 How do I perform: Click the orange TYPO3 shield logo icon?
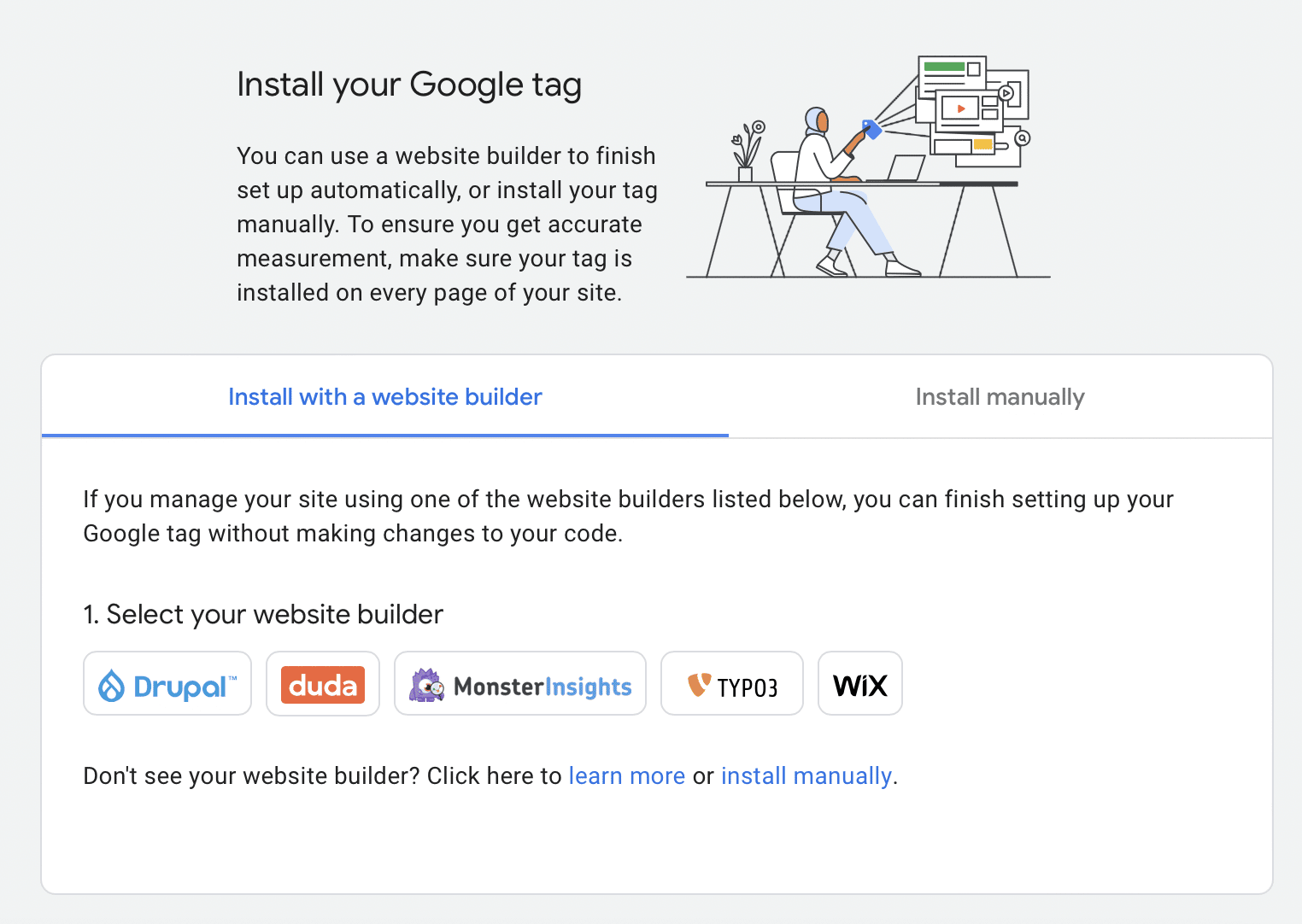[x=699, y=684]
